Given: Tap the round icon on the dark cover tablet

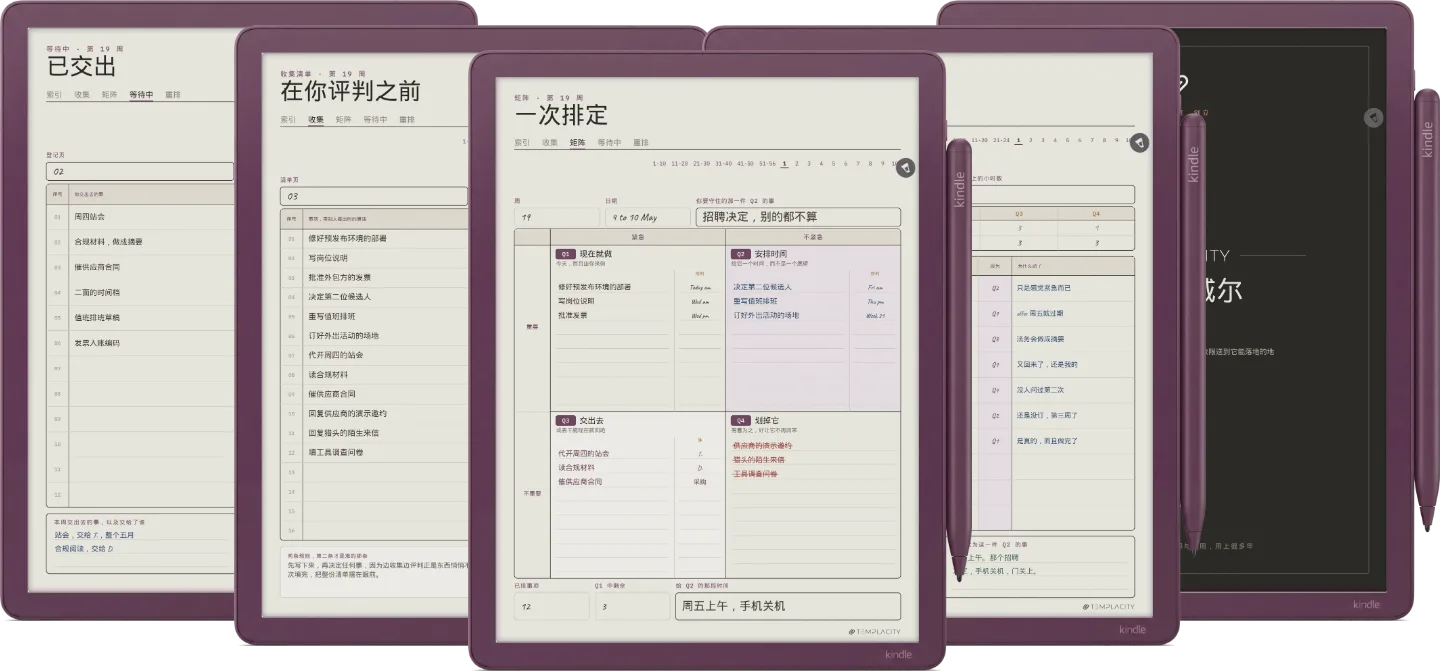Looking at the screenshot, I should (1374, 118).
